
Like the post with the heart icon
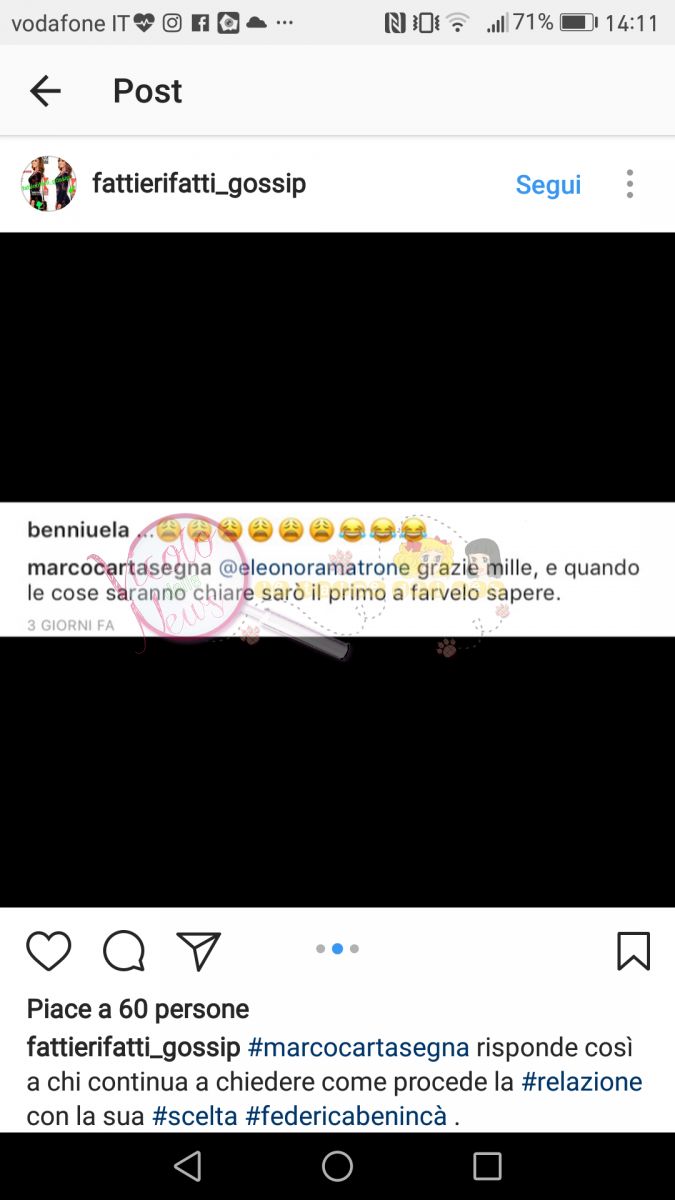click(x=48, y=951)
